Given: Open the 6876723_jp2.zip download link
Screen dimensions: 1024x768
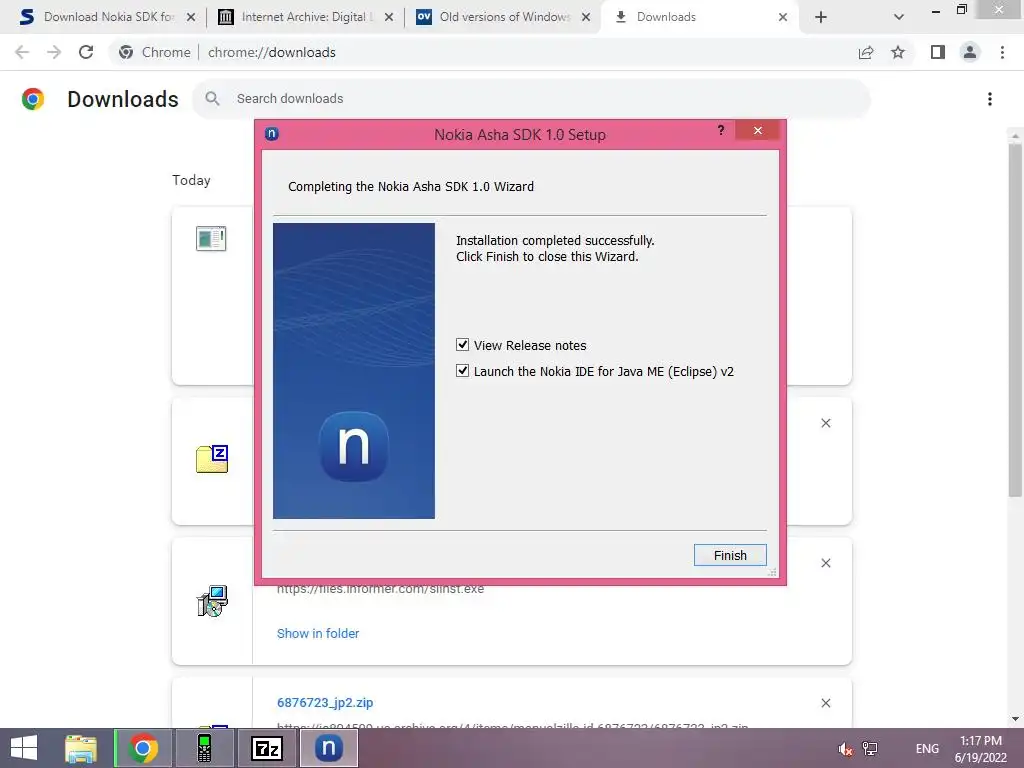Looking at the screenshot, I should (x=325, y=703).
